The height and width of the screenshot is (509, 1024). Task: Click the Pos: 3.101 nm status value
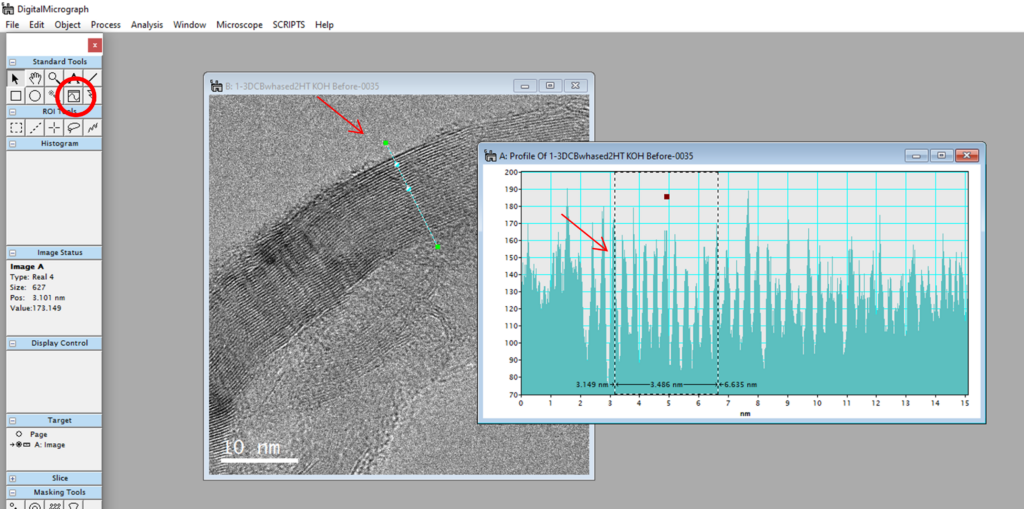point(37,297)
